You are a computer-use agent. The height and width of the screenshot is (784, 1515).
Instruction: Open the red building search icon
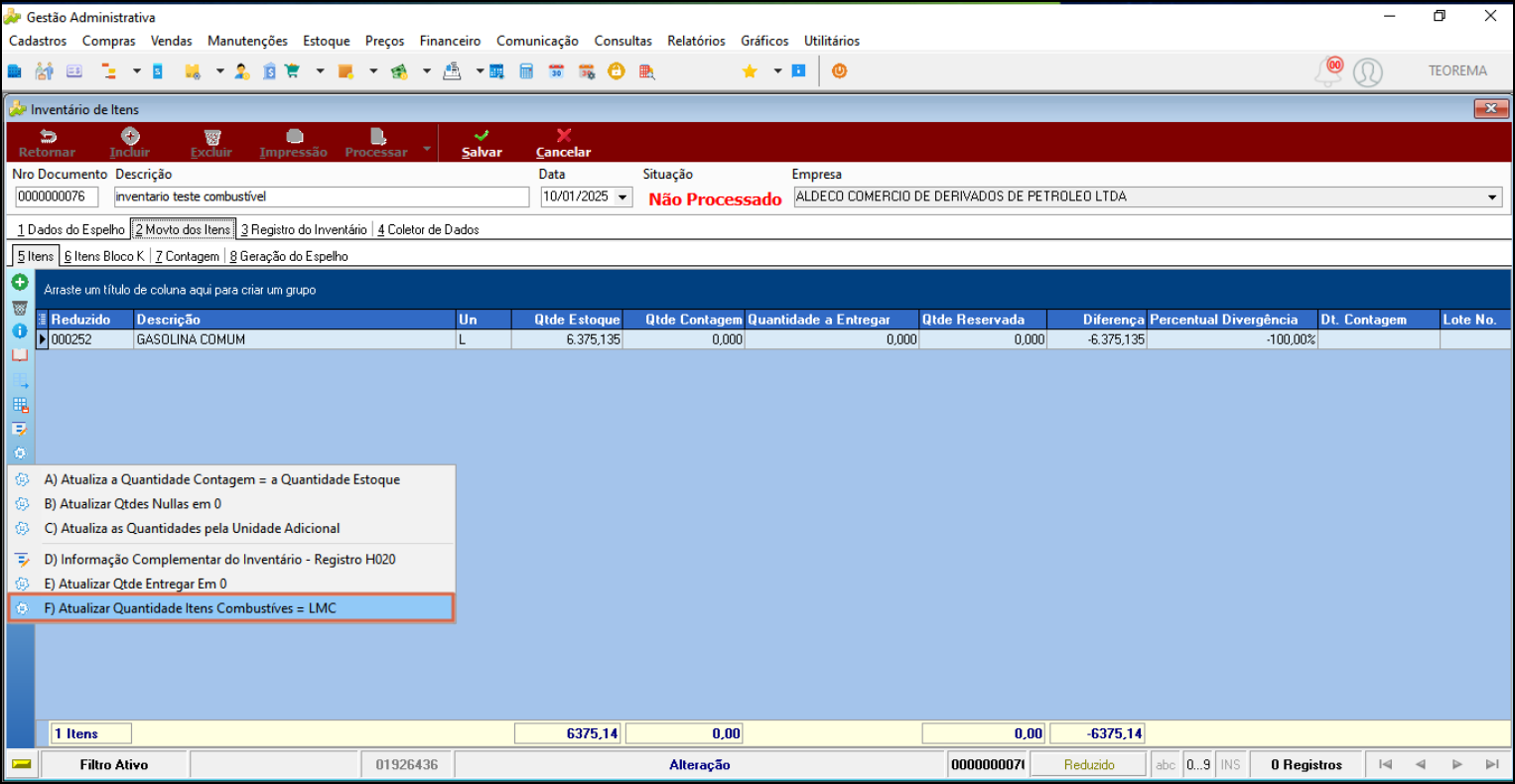(646, 71)
